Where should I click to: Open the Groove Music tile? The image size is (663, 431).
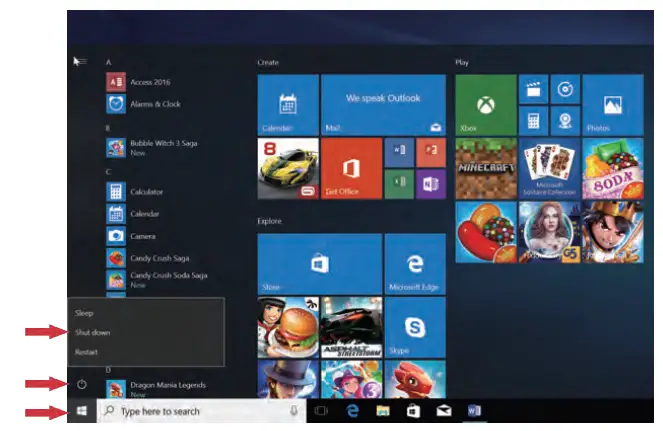[565, 89]
